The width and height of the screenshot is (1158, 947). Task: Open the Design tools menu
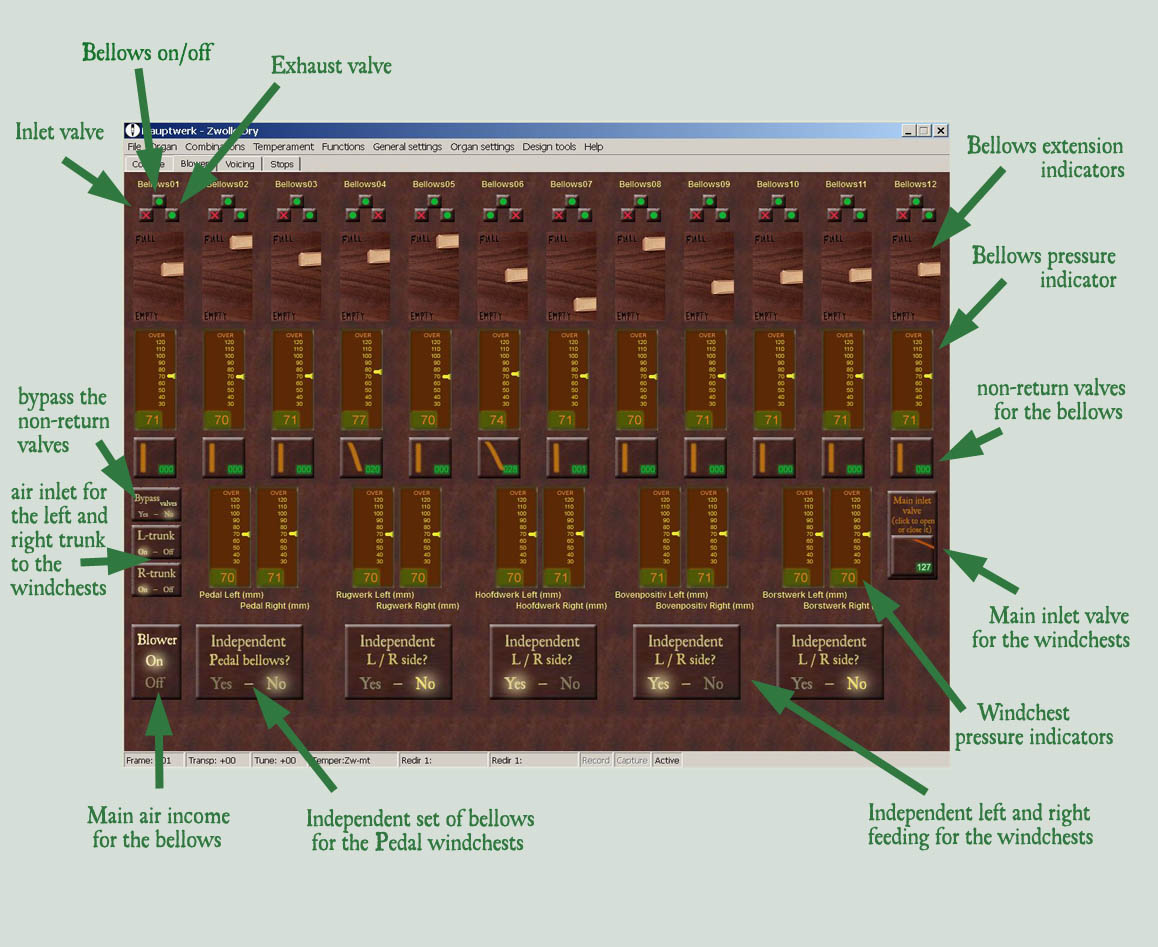pos(549,147)
